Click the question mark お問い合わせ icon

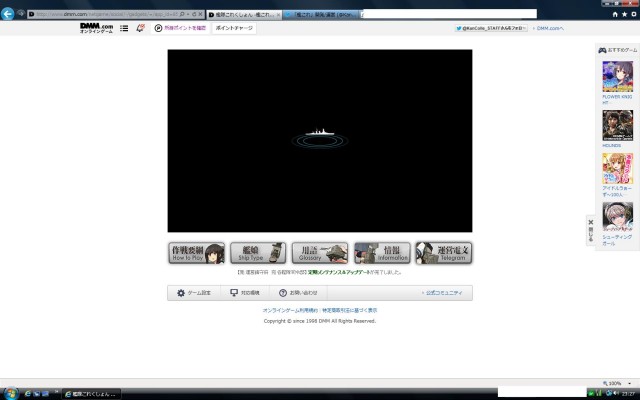pos(283,293)
